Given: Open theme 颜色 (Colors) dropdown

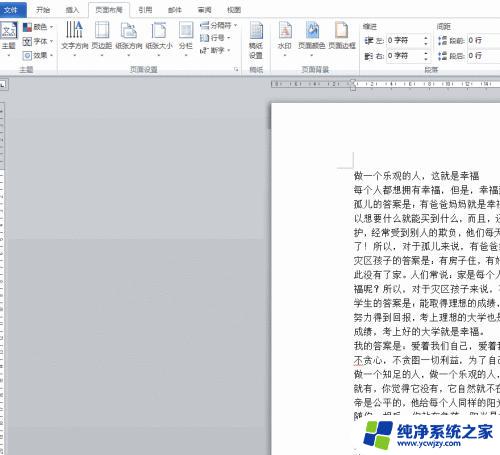Looking at the screenshot, I should (38, 27).
